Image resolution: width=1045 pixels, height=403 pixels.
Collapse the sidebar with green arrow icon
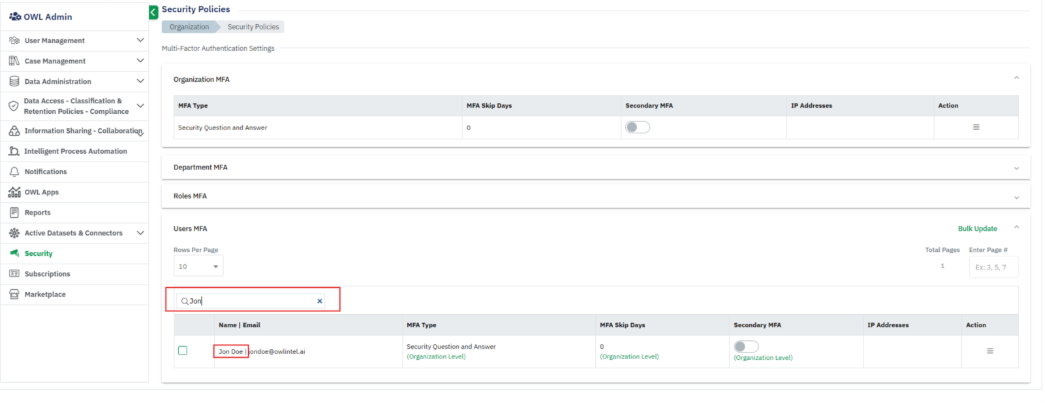153,12
